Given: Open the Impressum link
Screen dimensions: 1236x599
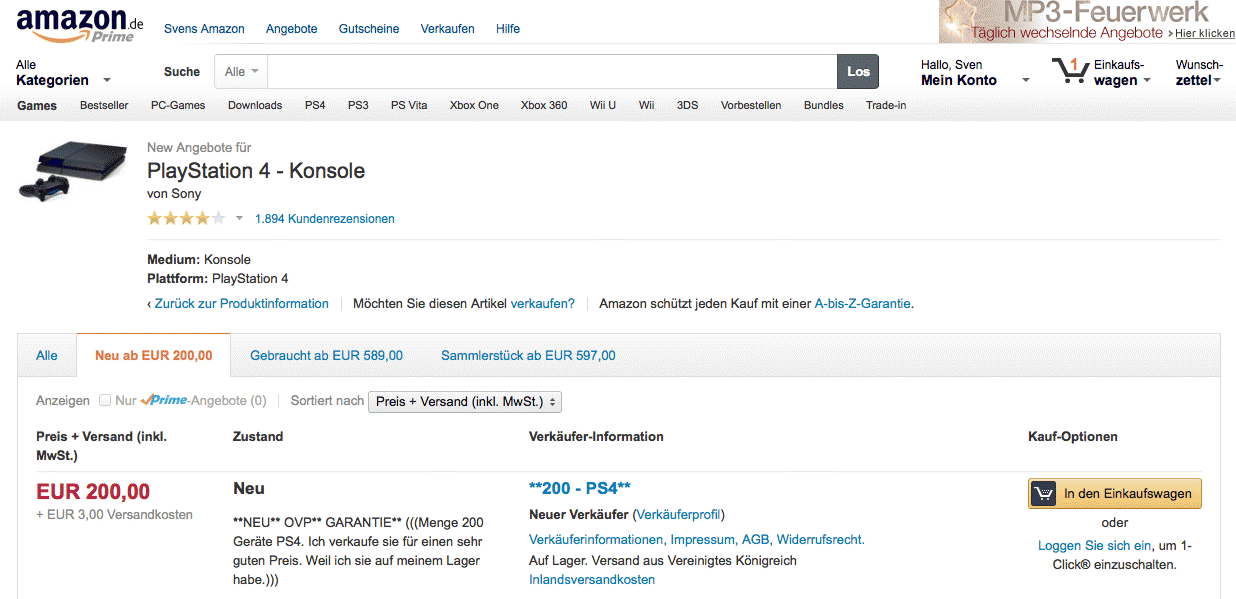Looking at the screenshot, I should point(702,539).
